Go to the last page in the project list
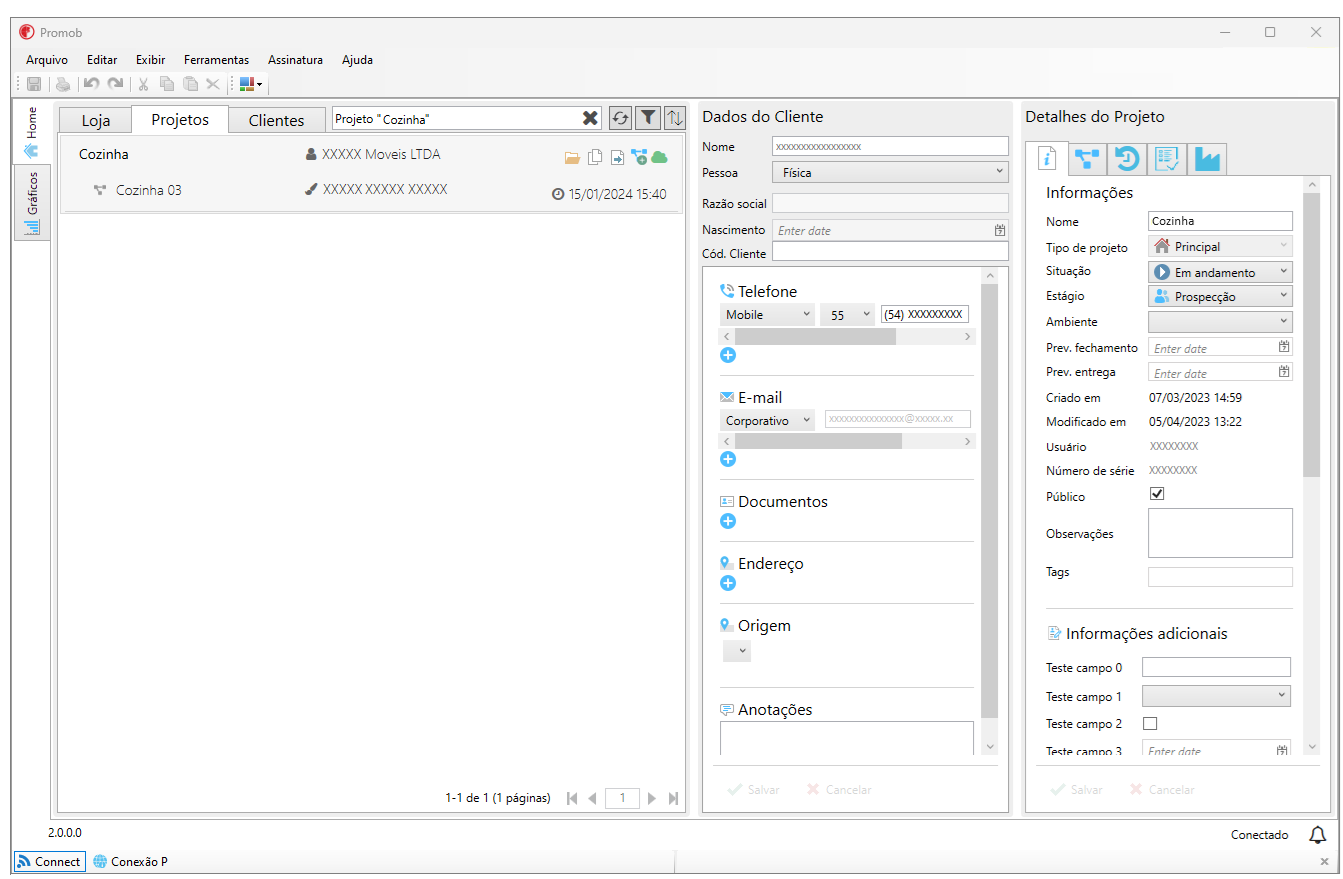The image size is (1343, 879). click(x=673, y=798)
